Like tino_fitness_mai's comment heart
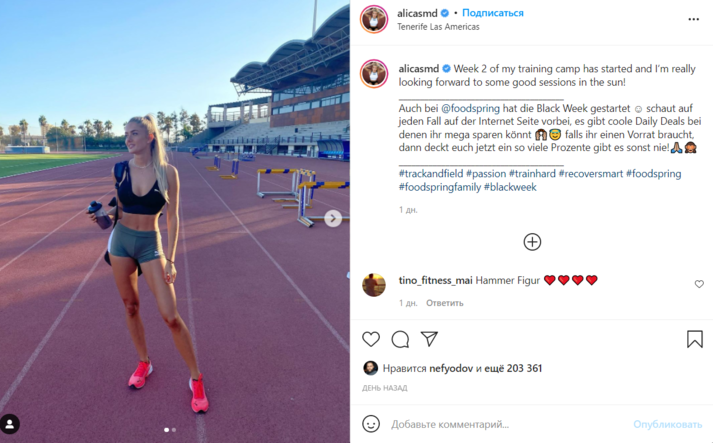 699,284
